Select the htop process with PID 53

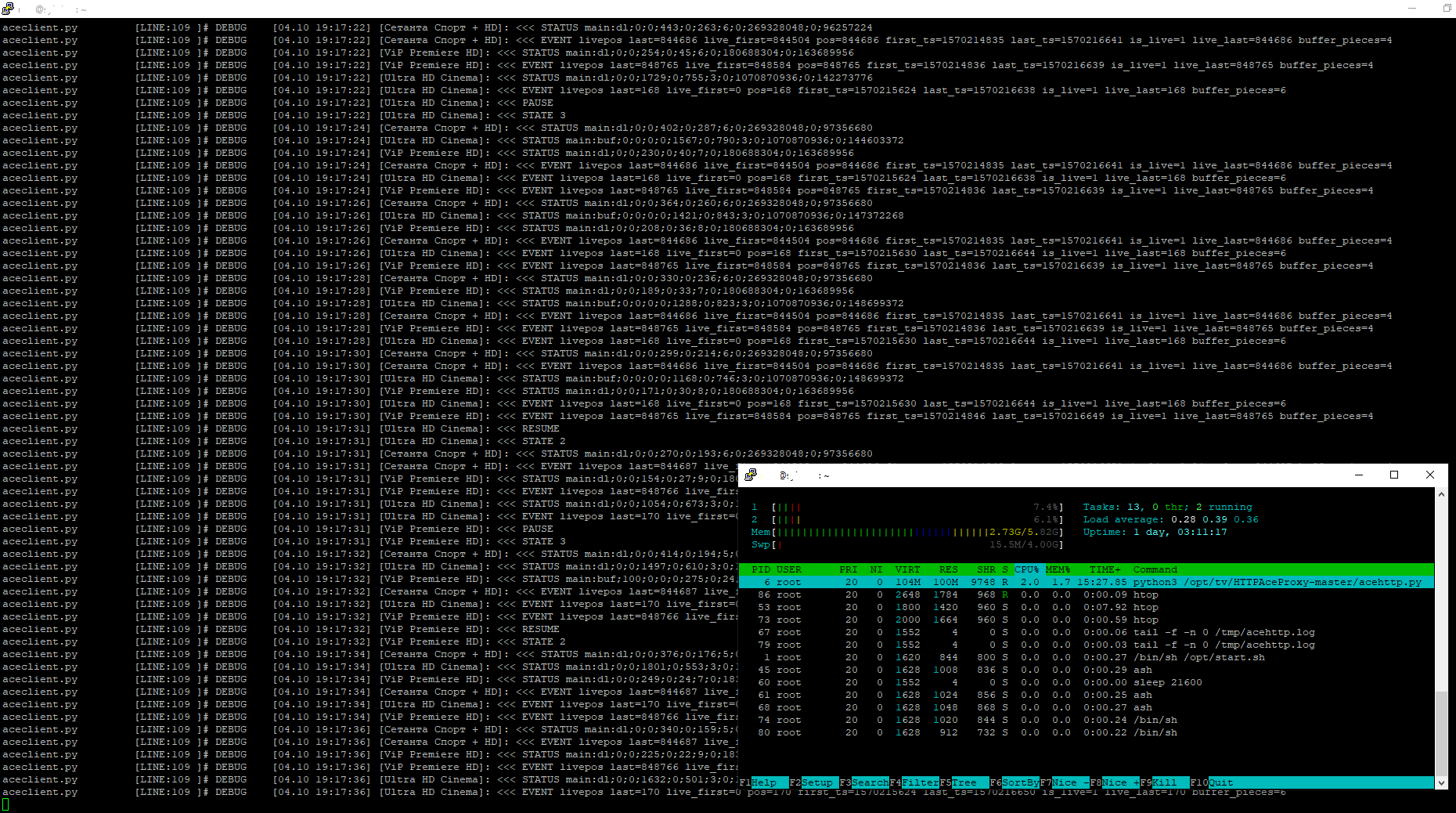pyautogui.click(x=1087, y=607)
